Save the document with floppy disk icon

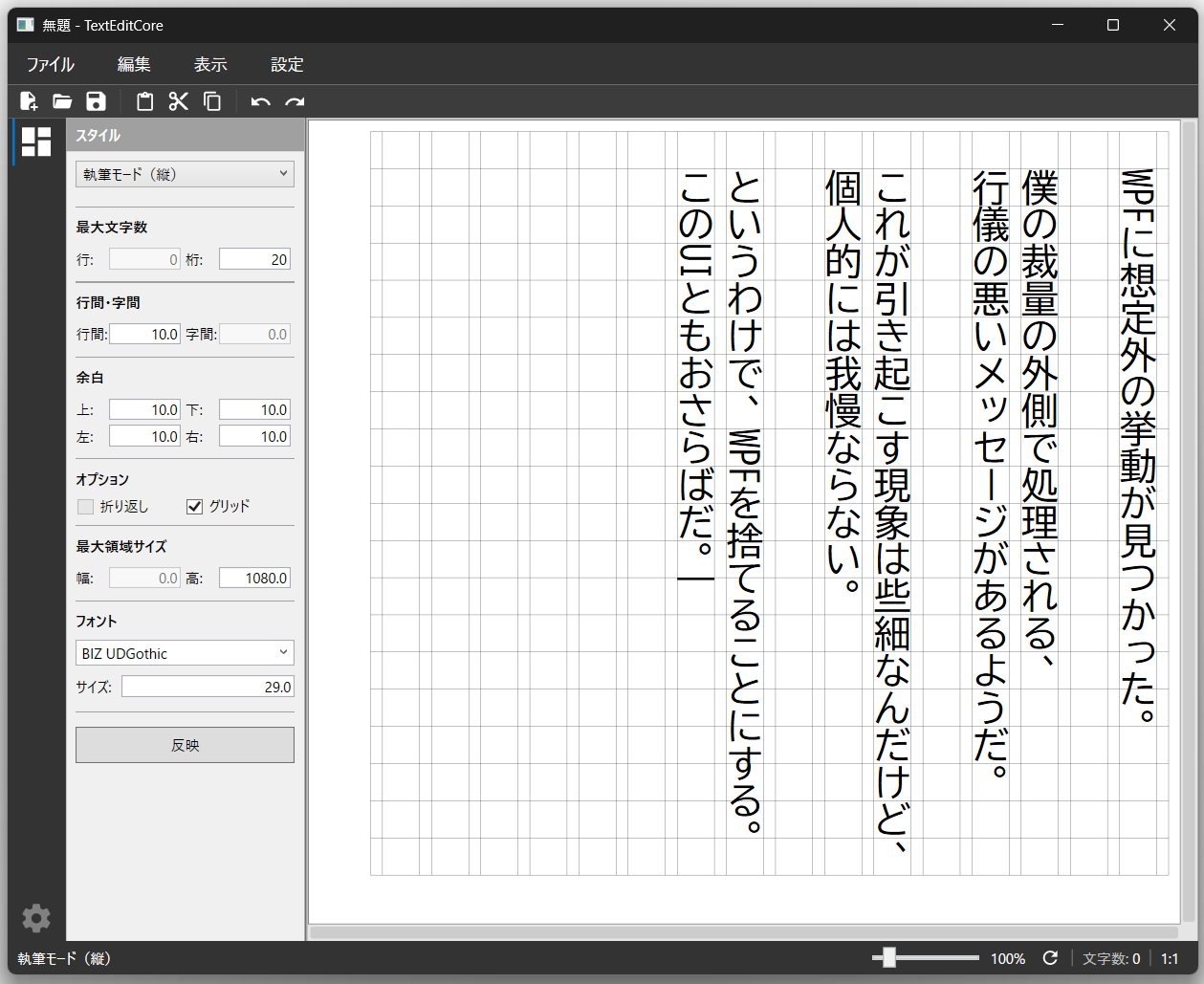tap(96, 101)
